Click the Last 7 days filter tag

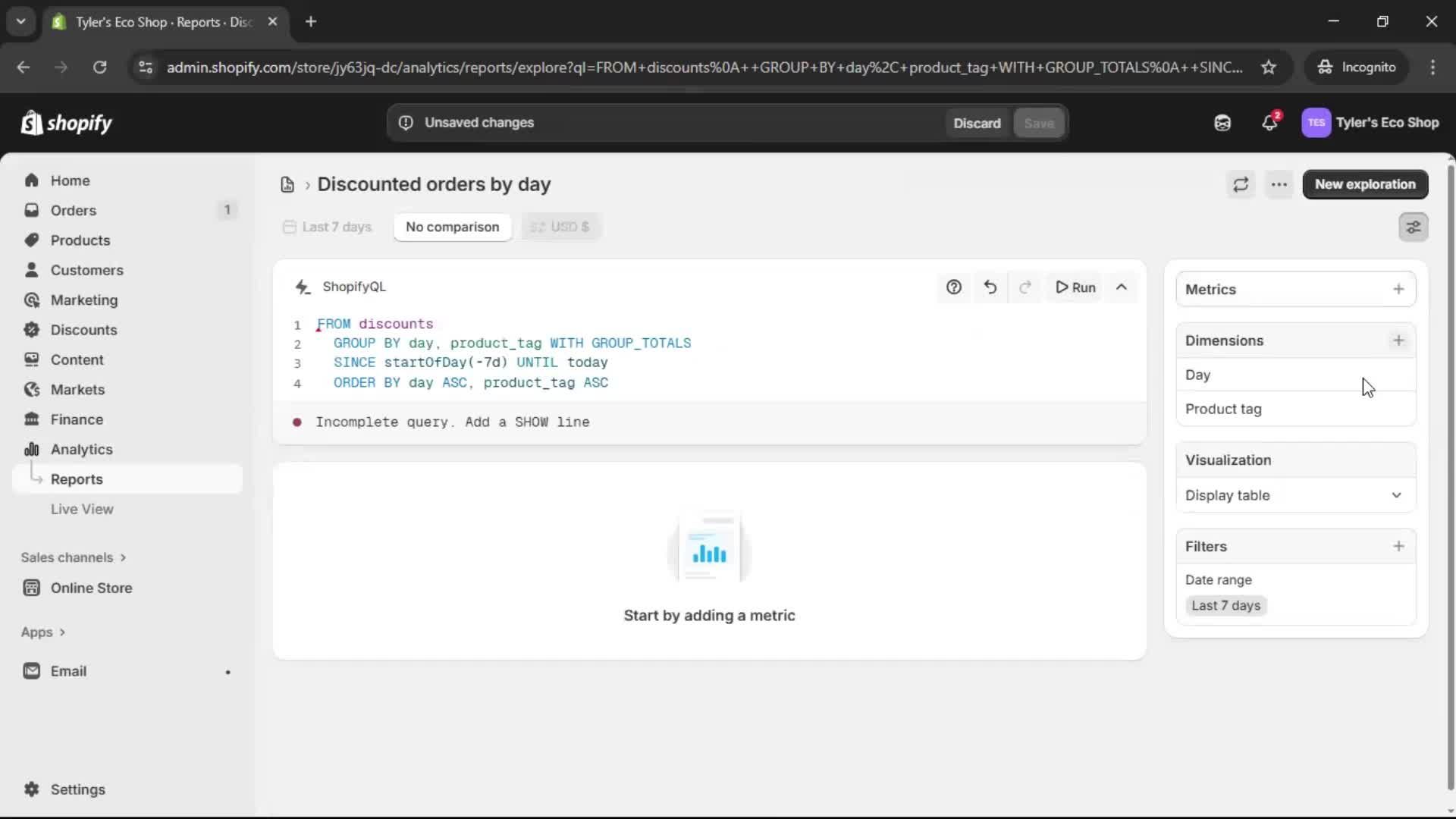(1225, 605)
